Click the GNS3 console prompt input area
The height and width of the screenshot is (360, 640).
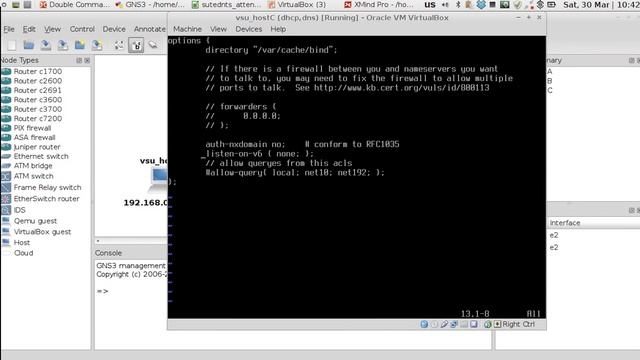[x=103, y=291]
